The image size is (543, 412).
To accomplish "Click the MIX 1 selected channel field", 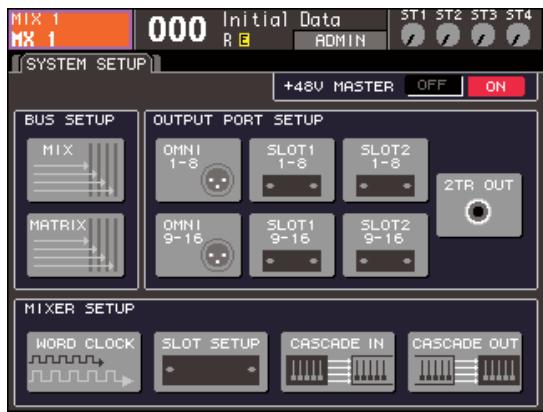I will point(71,30).
